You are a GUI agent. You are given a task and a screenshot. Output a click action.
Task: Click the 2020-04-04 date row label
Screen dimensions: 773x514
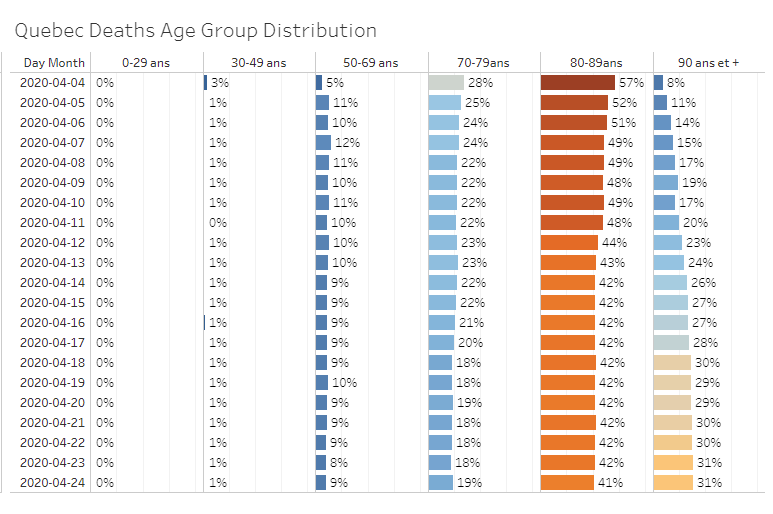click(54, 83)
